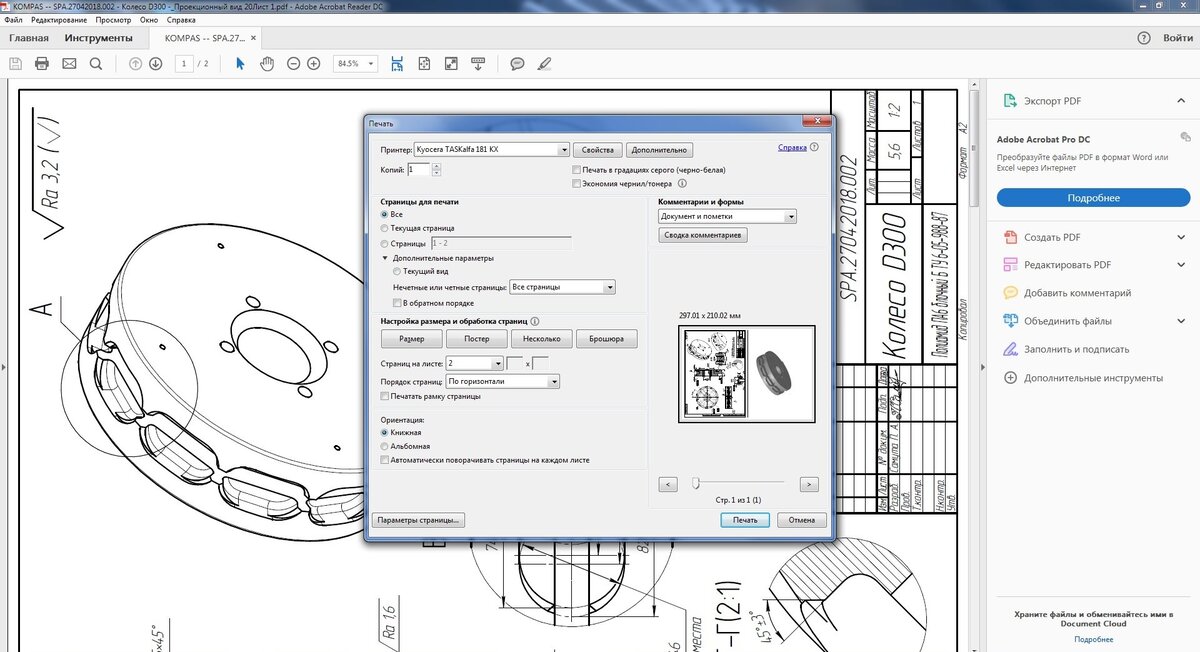Select the Hand pan tool icon
Screen dimensions: 1200x652
coord(267,63)
